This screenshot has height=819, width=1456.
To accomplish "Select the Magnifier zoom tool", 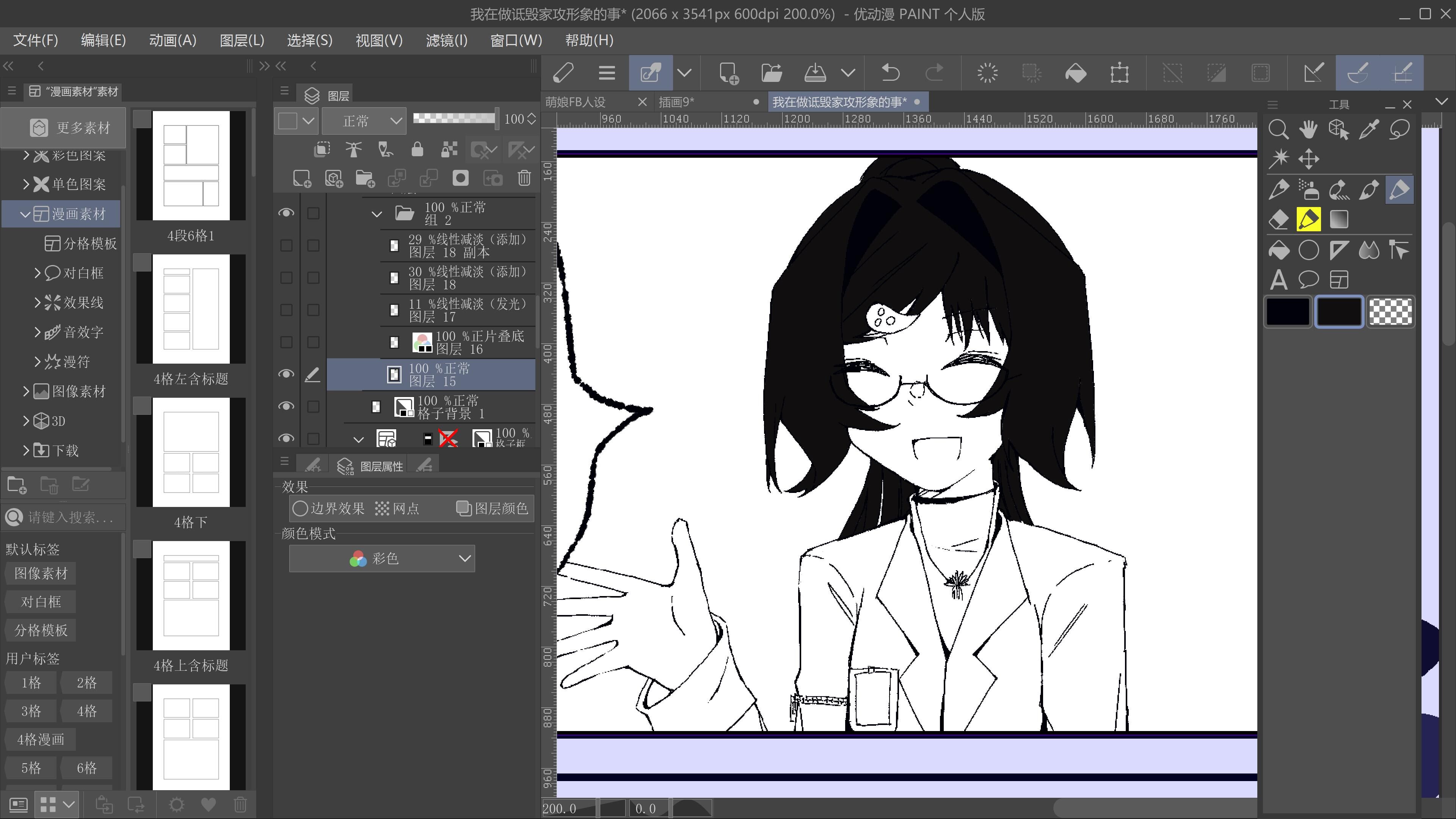I will point(1278,129).
